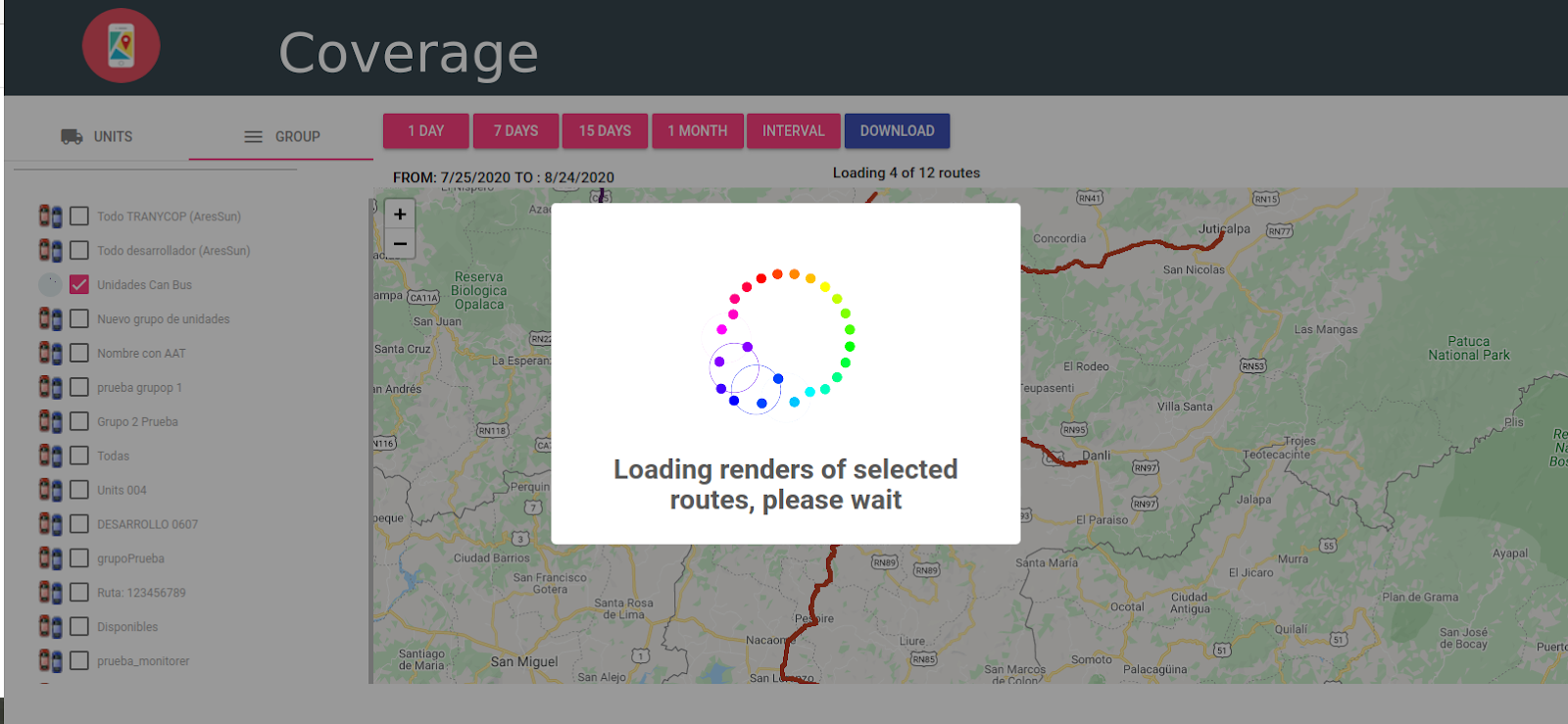1568x724 pixels.
Task: Choose the 1 MONTH range button
Action: (698, 130)
